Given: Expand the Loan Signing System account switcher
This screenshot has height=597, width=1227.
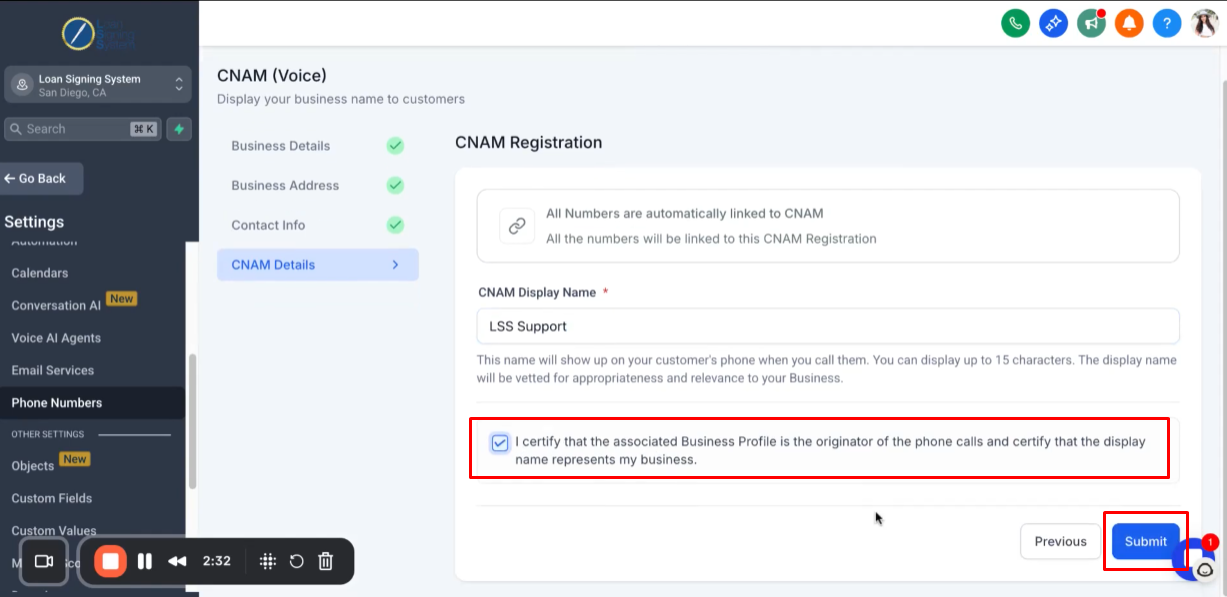Looking at the screenshot, I should [97, 85].
